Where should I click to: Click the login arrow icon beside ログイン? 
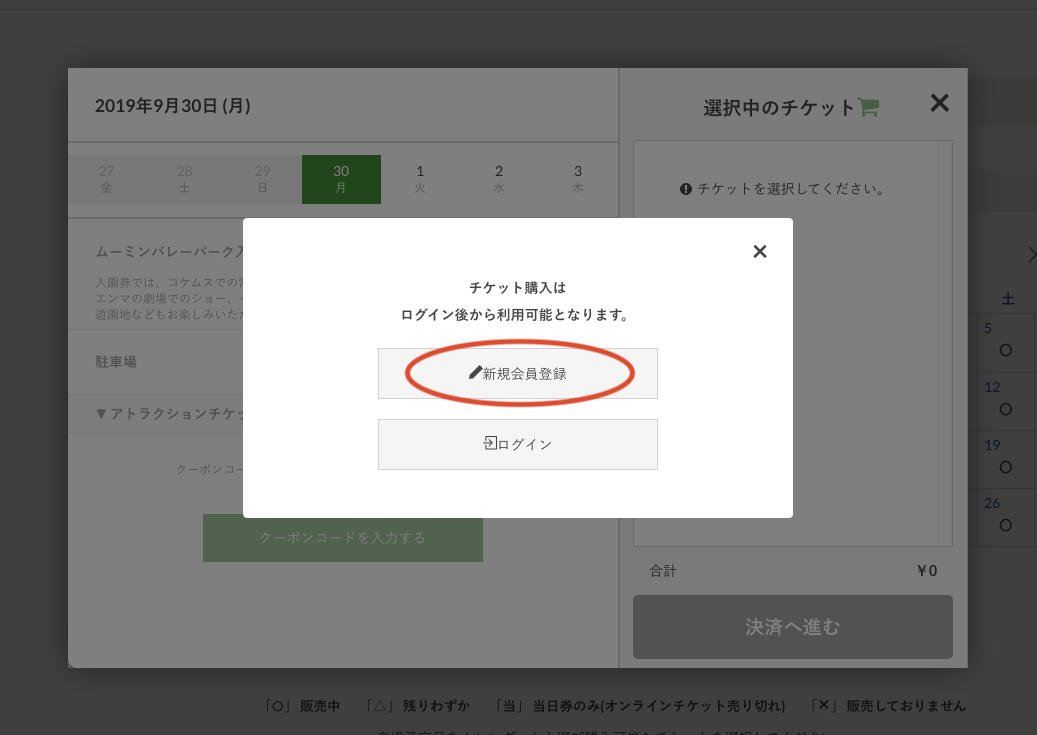[x=490, y=443]
